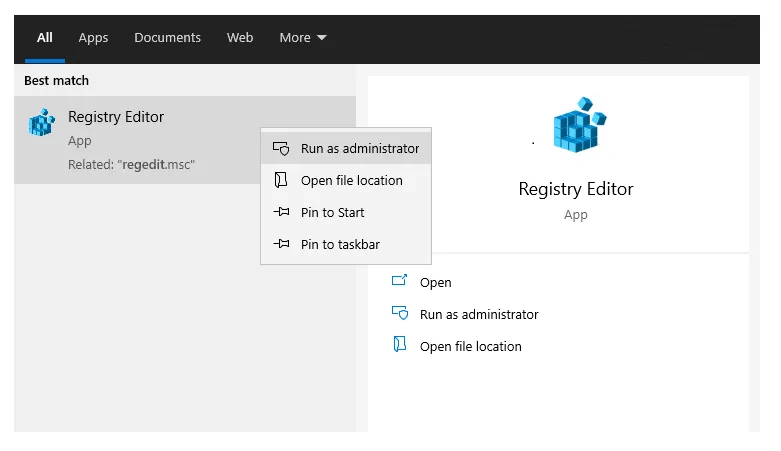Switch to the All search tab
781x451 pixels.
click(44, 38)
